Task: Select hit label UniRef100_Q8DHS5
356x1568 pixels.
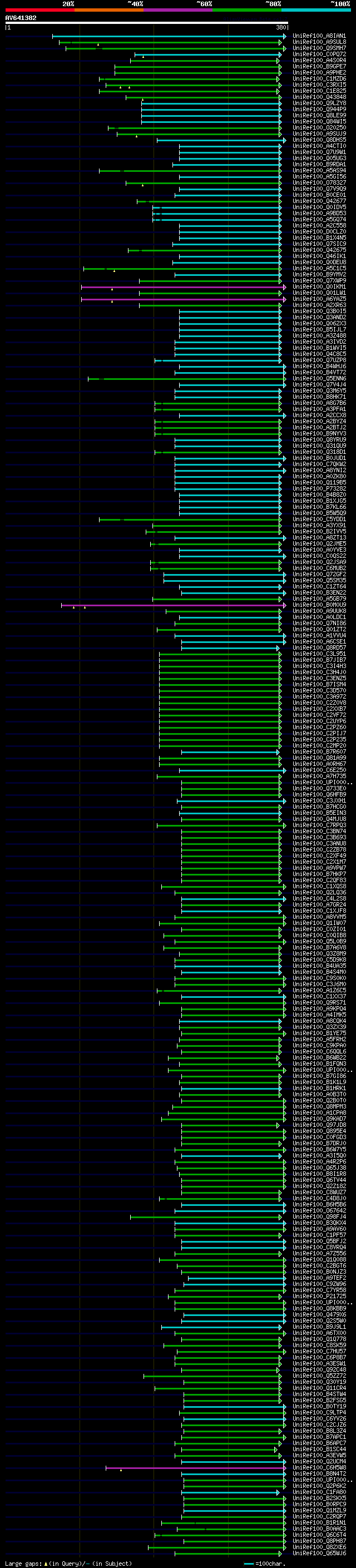Action: coord(319,140)
